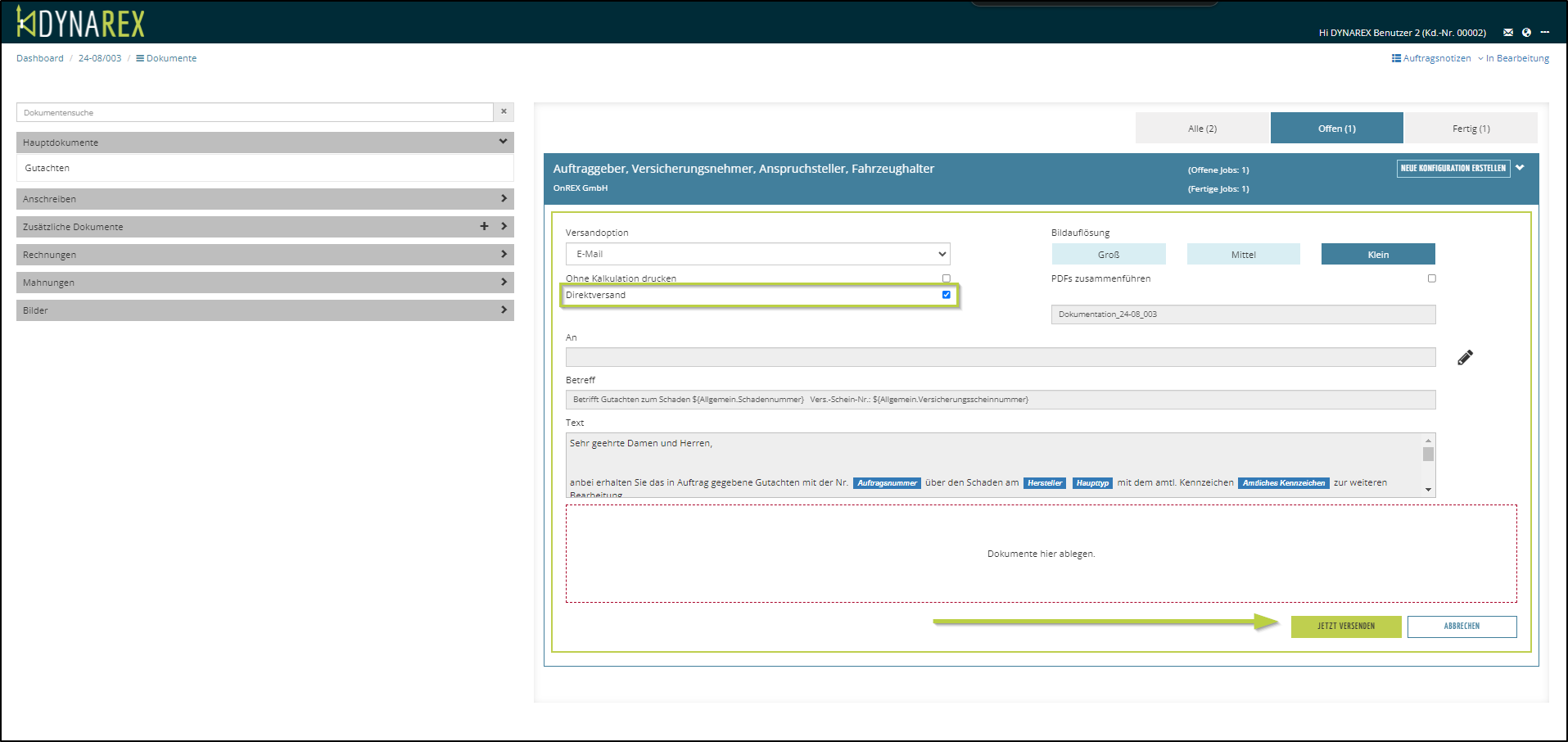Expand the Rechnungen section
1568x742 pixels.
[x=264, y=255]
